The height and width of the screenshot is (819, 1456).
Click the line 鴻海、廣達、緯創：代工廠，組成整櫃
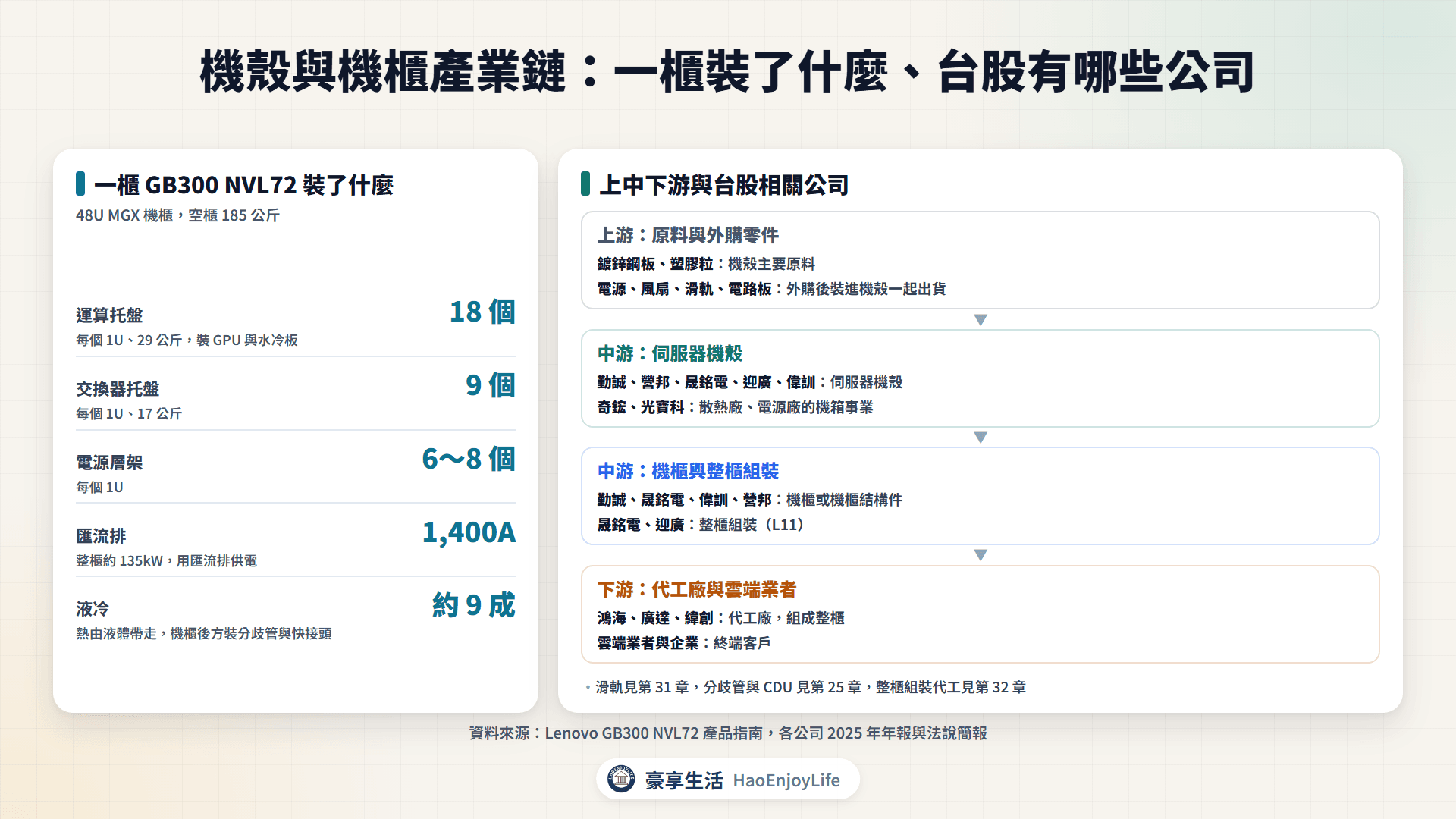(x=720, y=618)
